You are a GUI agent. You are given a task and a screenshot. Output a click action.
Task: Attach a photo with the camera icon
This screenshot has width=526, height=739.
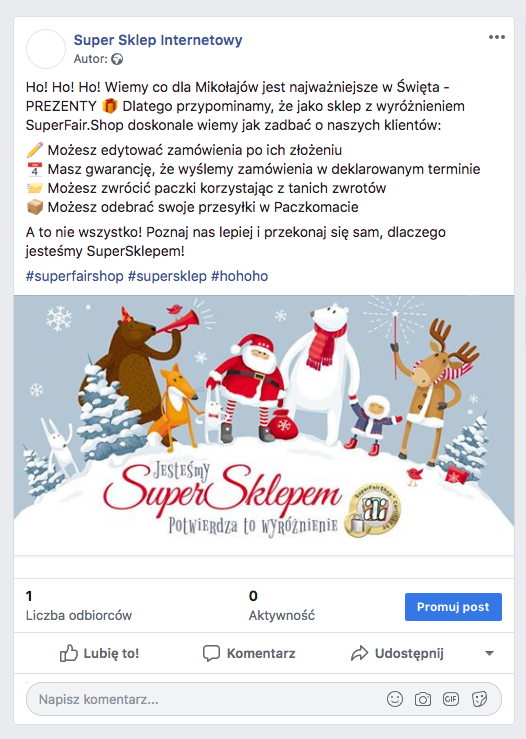click(x=423, y=699)
